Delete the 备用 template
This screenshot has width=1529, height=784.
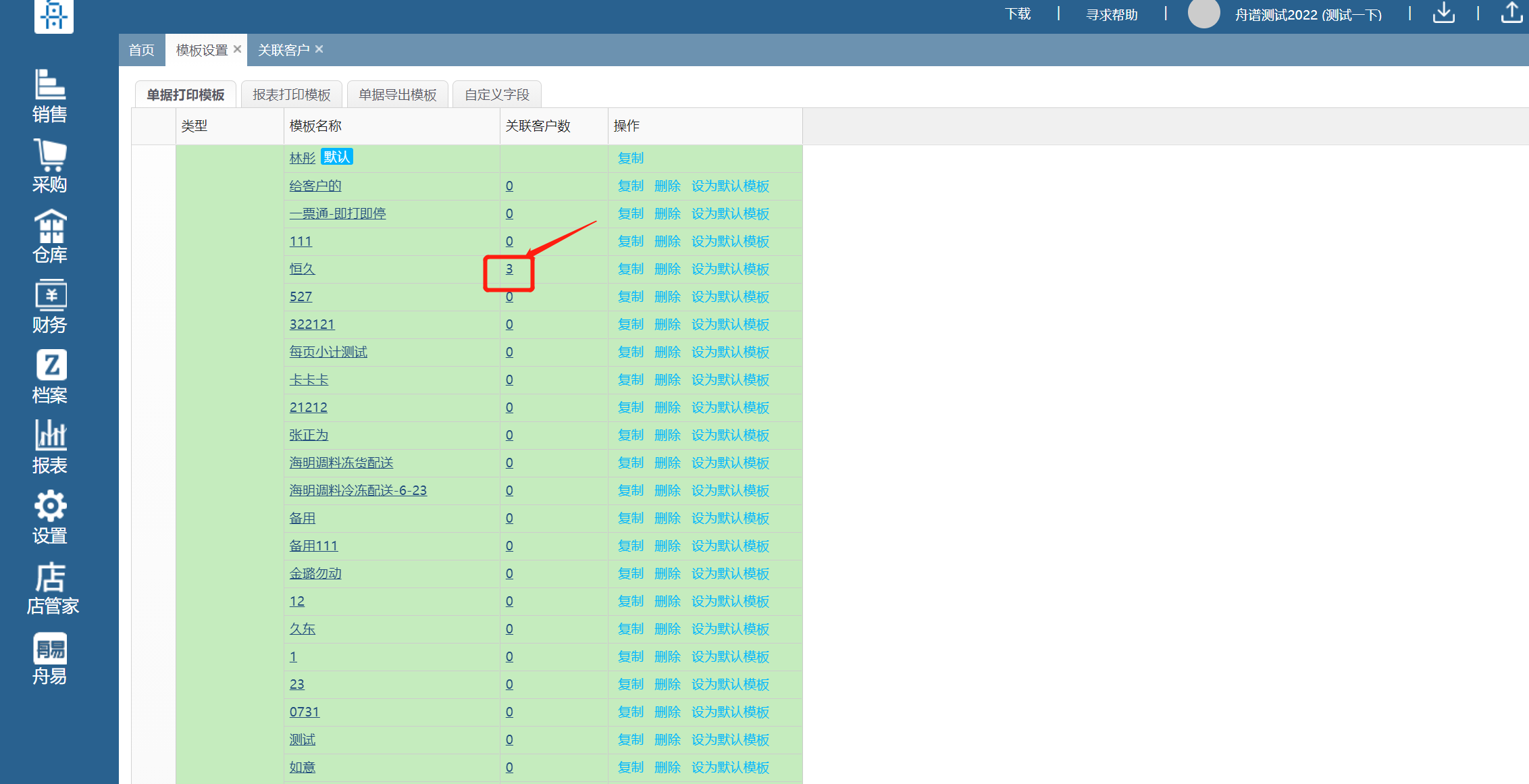click(x=667, y=518)
